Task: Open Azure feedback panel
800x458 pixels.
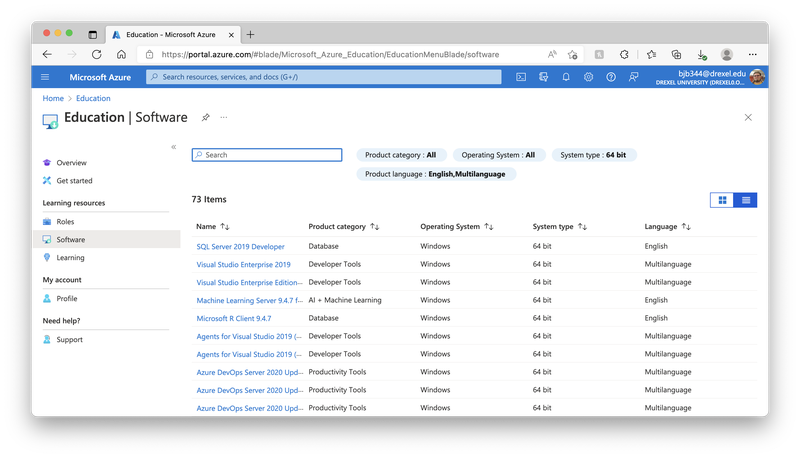Action: click(633, 77)
